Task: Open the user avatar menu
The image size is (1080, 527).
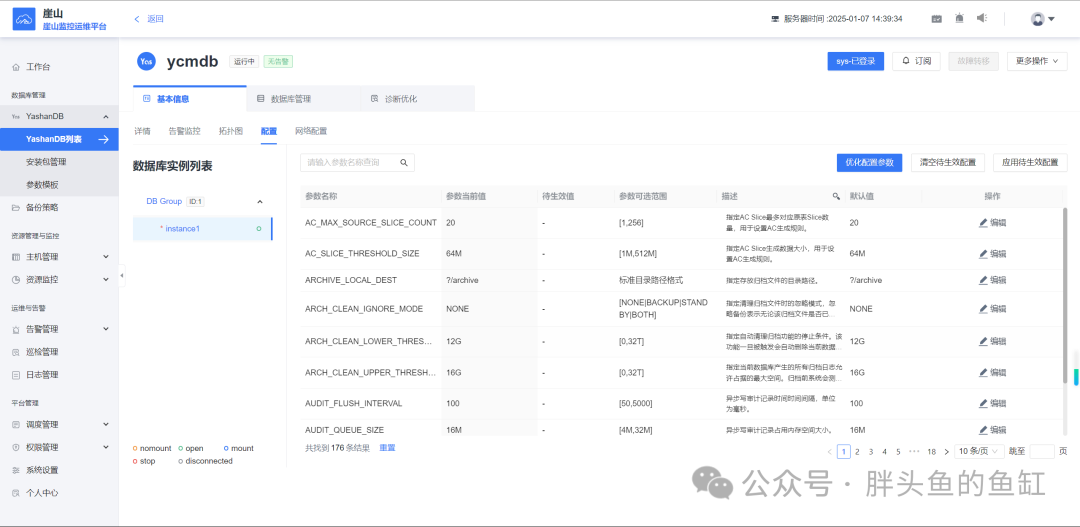Action: point(1043,19)
